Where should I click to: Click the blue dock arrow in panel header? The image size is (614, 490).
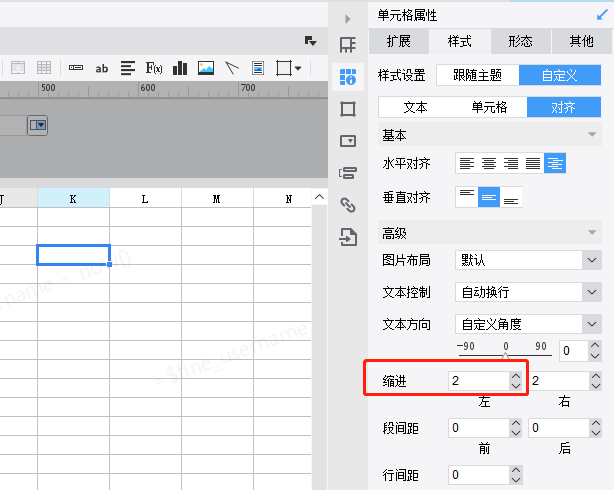tap(602, 15)
